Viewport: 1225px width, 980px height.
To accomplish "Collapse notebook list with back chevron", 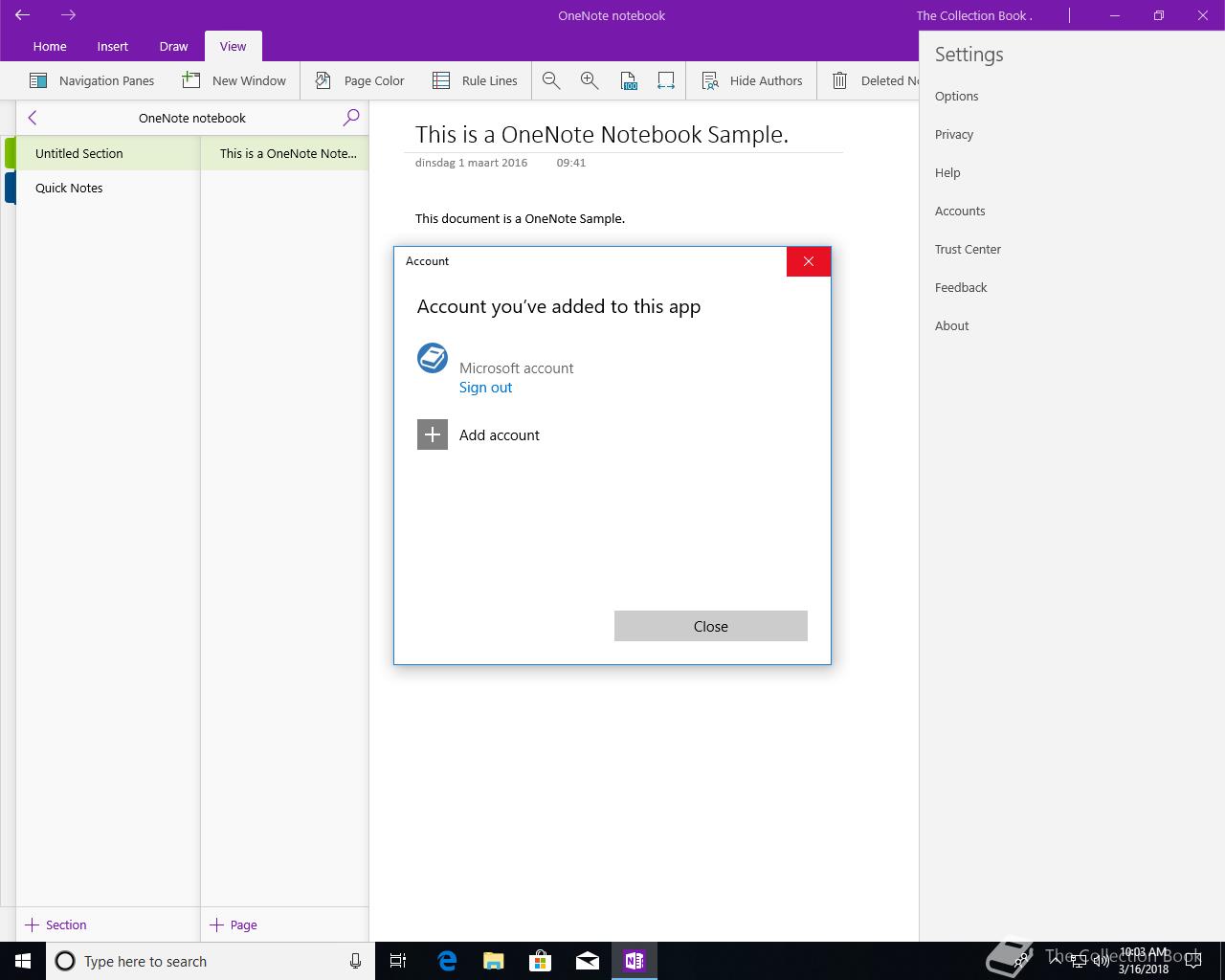I will (33, 118).
